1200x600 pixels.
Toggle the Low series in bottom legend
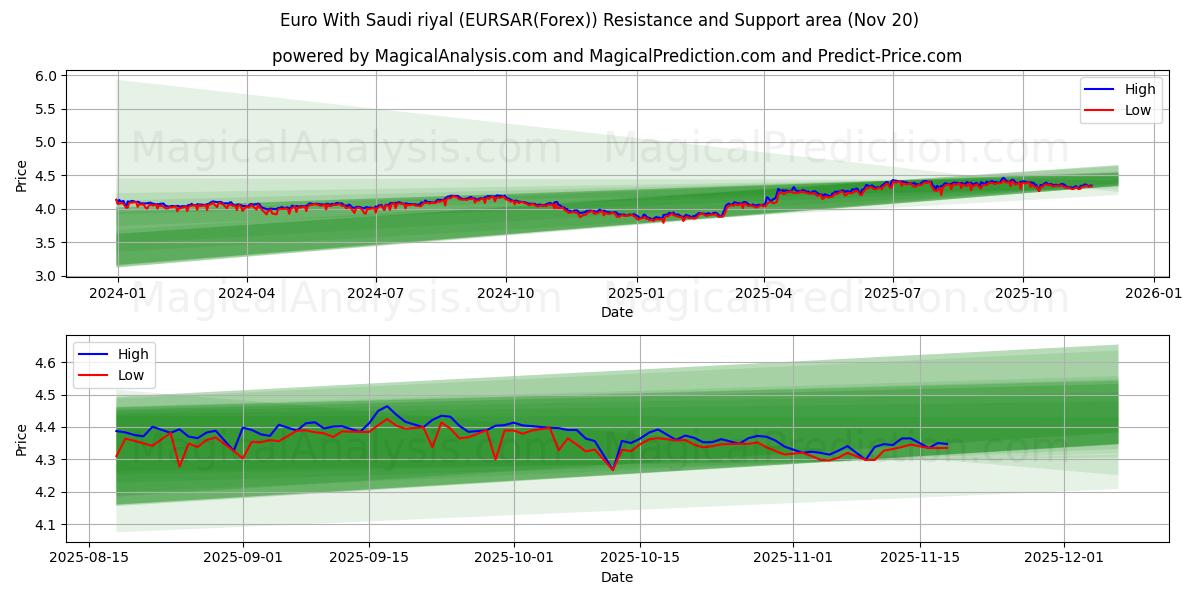[133, 375]
